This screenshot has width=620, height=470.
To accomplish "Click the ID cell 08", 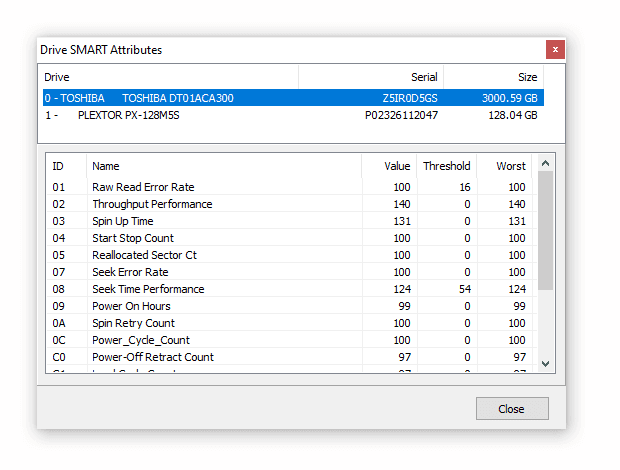I will tap(59, 289).
